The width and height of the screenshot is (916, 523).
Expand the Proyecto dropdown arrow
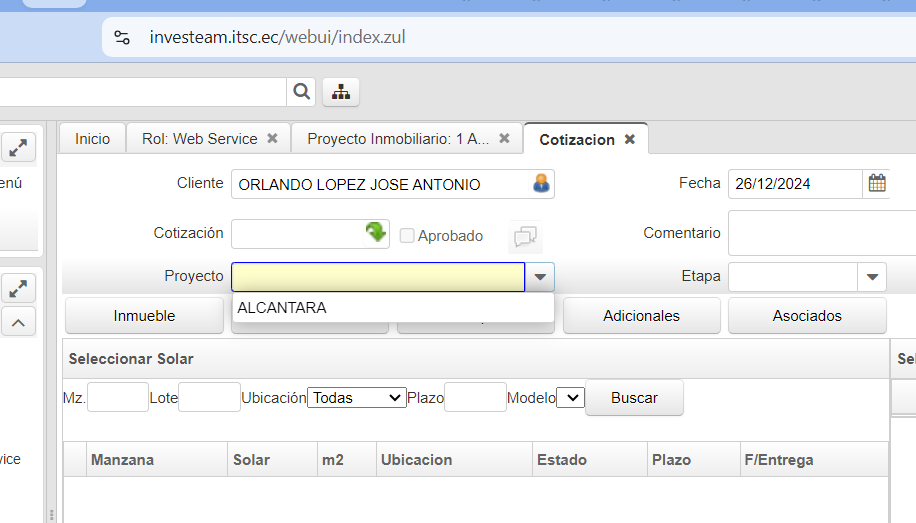(x=540, y=277)
